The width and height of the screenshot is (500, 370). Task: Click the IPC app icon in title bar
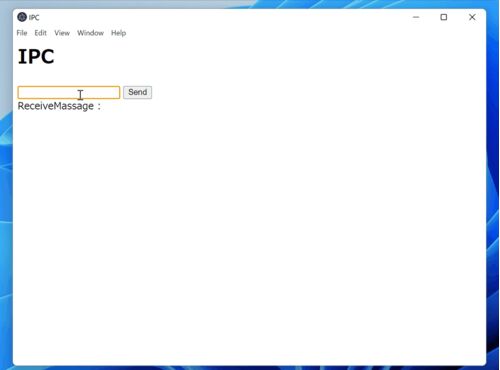[22, 17]
